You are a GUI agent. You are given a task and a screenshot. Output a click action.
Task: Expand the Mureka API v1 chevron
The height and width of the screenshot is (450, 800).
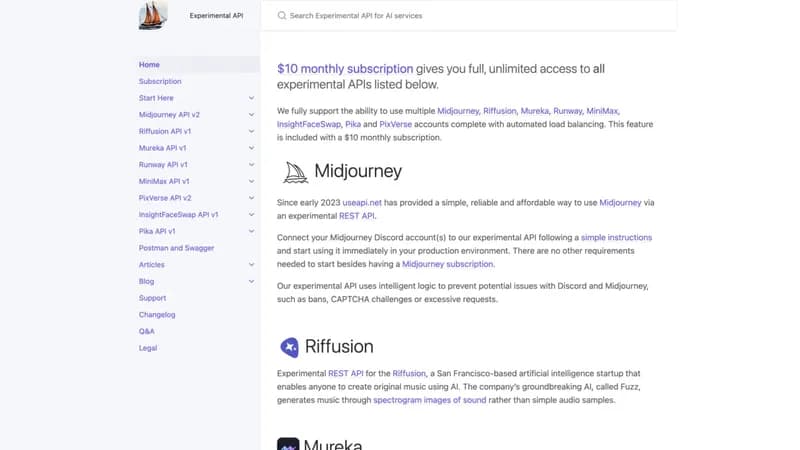click(x=251, y=148)
